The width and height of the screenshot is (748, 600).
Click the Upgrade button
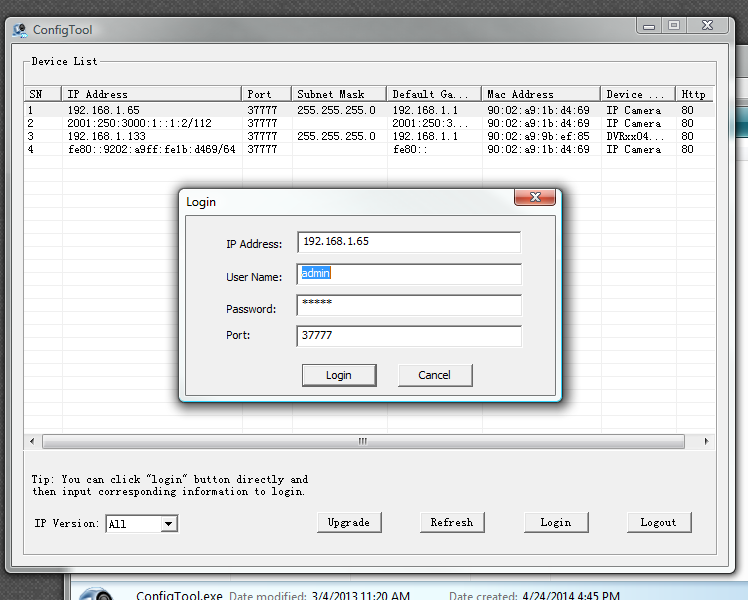pos(349,522)
